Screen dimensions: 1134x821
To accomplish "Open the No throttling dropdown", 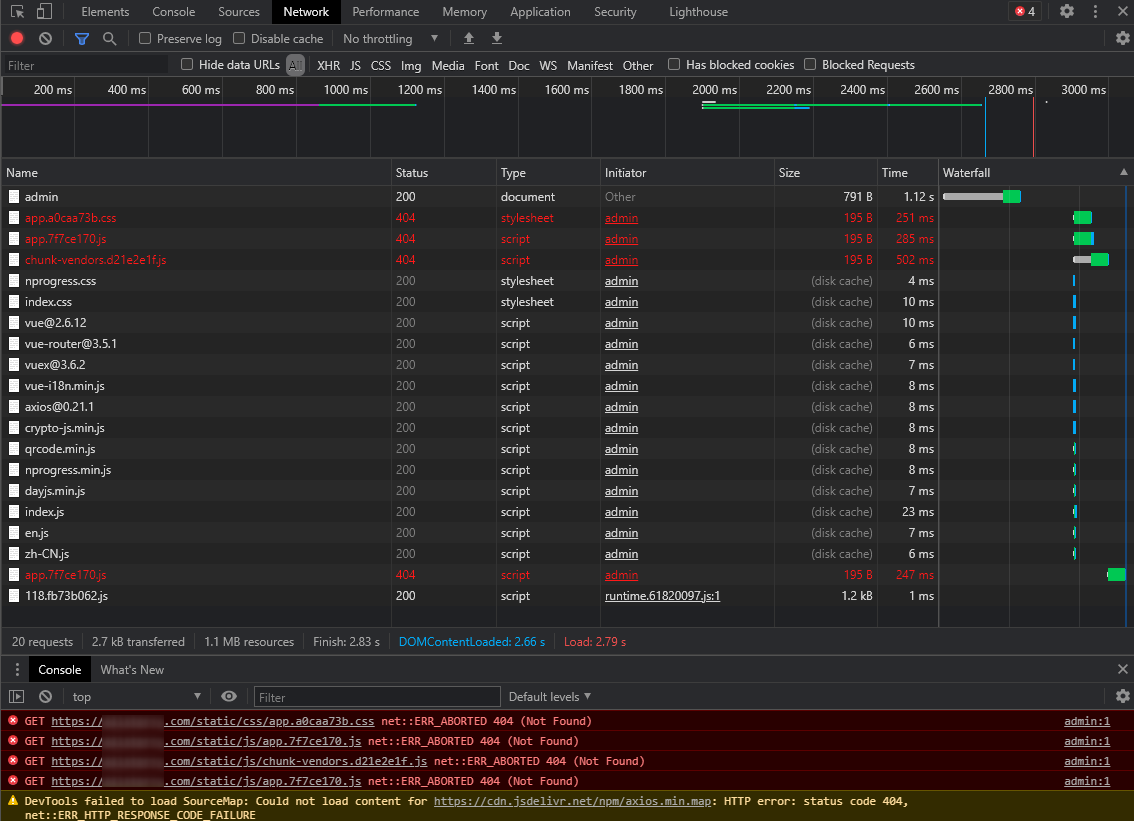I will pos(389,38).
